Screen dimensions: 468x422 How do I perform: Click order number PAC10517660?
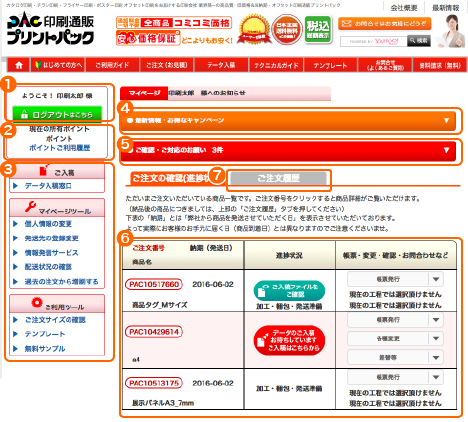coord(154,284)
